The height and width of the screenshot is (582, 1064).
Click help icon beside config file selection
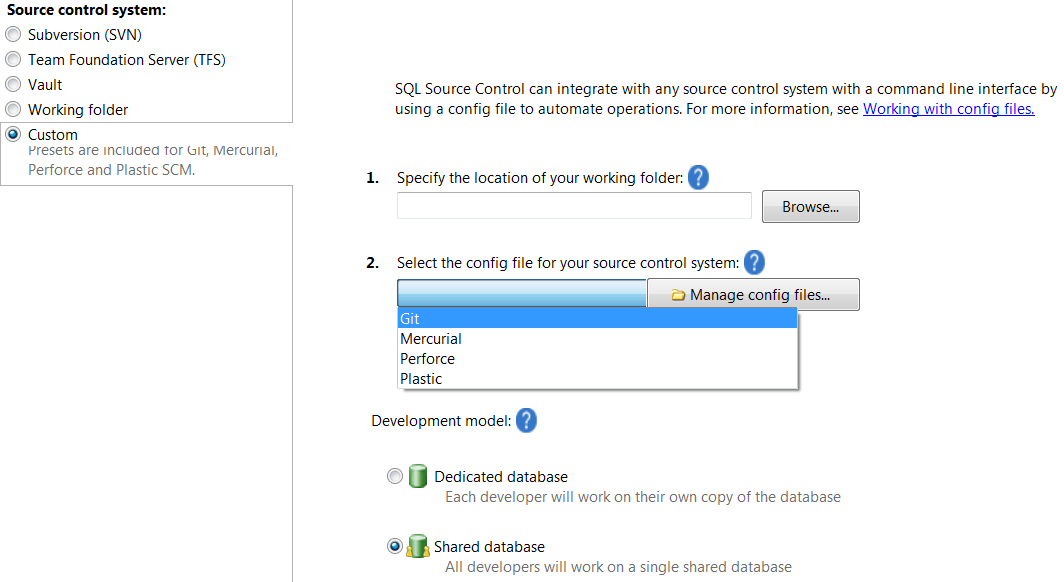pyautogui.click(x=754, y=263)
